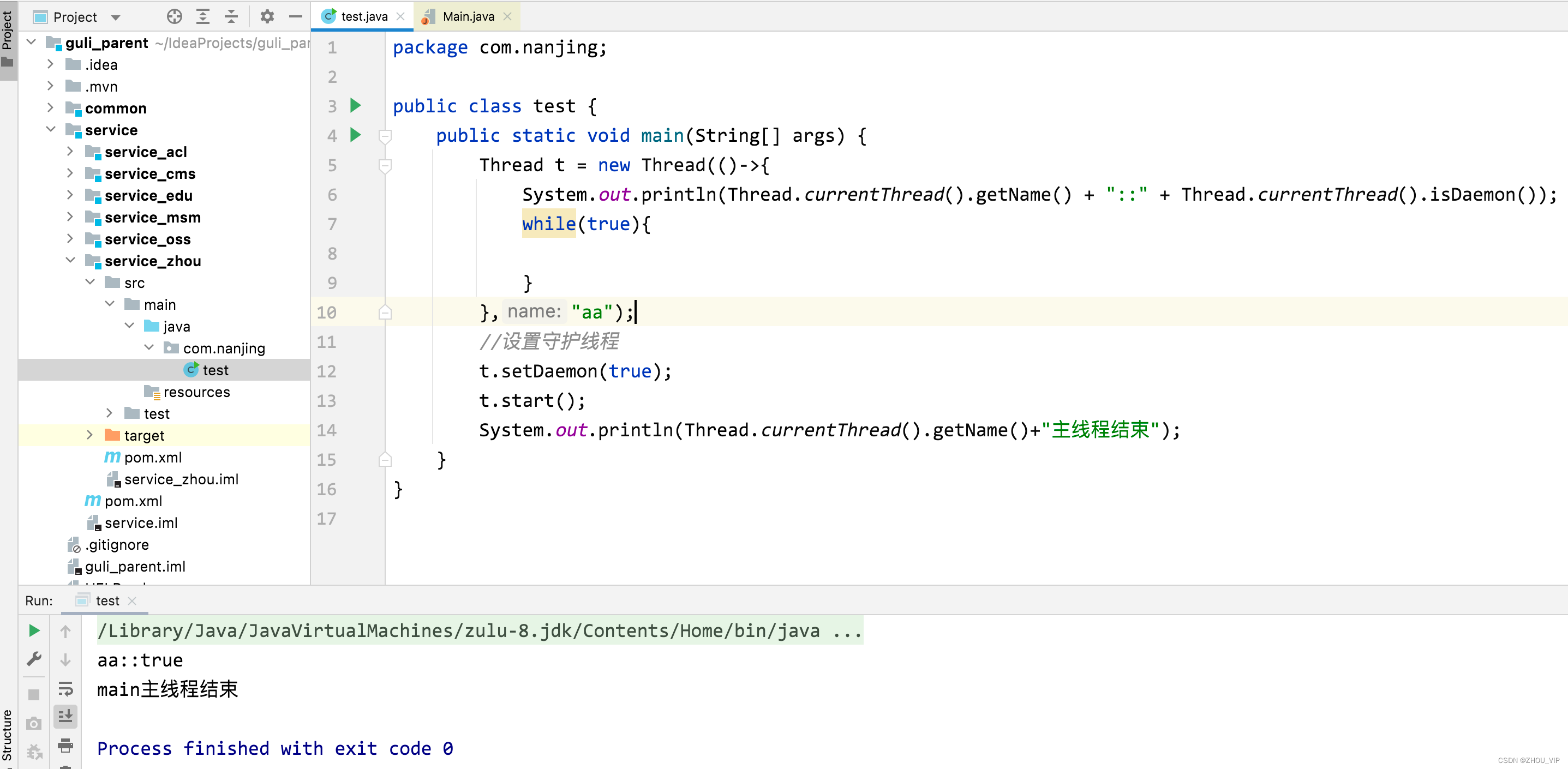
Task: Close the test.java editor tab
Action: [400, 16]
